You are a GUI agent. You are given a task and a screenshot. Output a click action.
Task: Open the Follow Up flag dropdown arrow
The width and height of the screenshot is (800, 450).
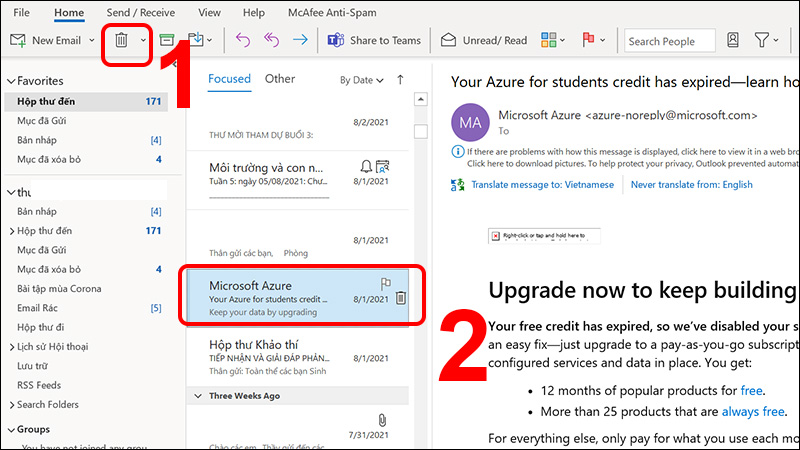click(603, 40)
